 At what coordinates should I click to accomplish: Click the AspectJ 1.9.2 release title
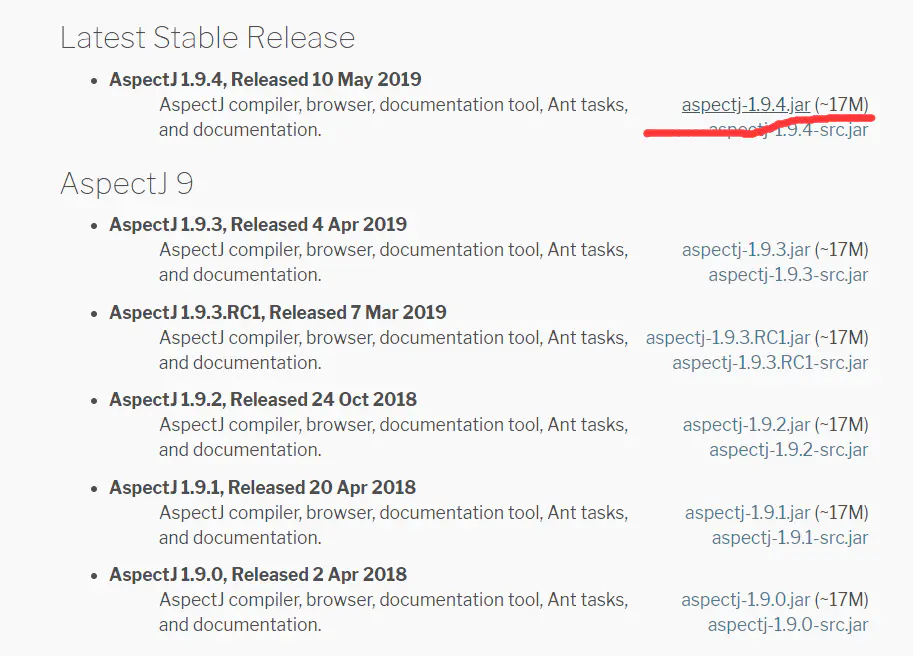263,399
